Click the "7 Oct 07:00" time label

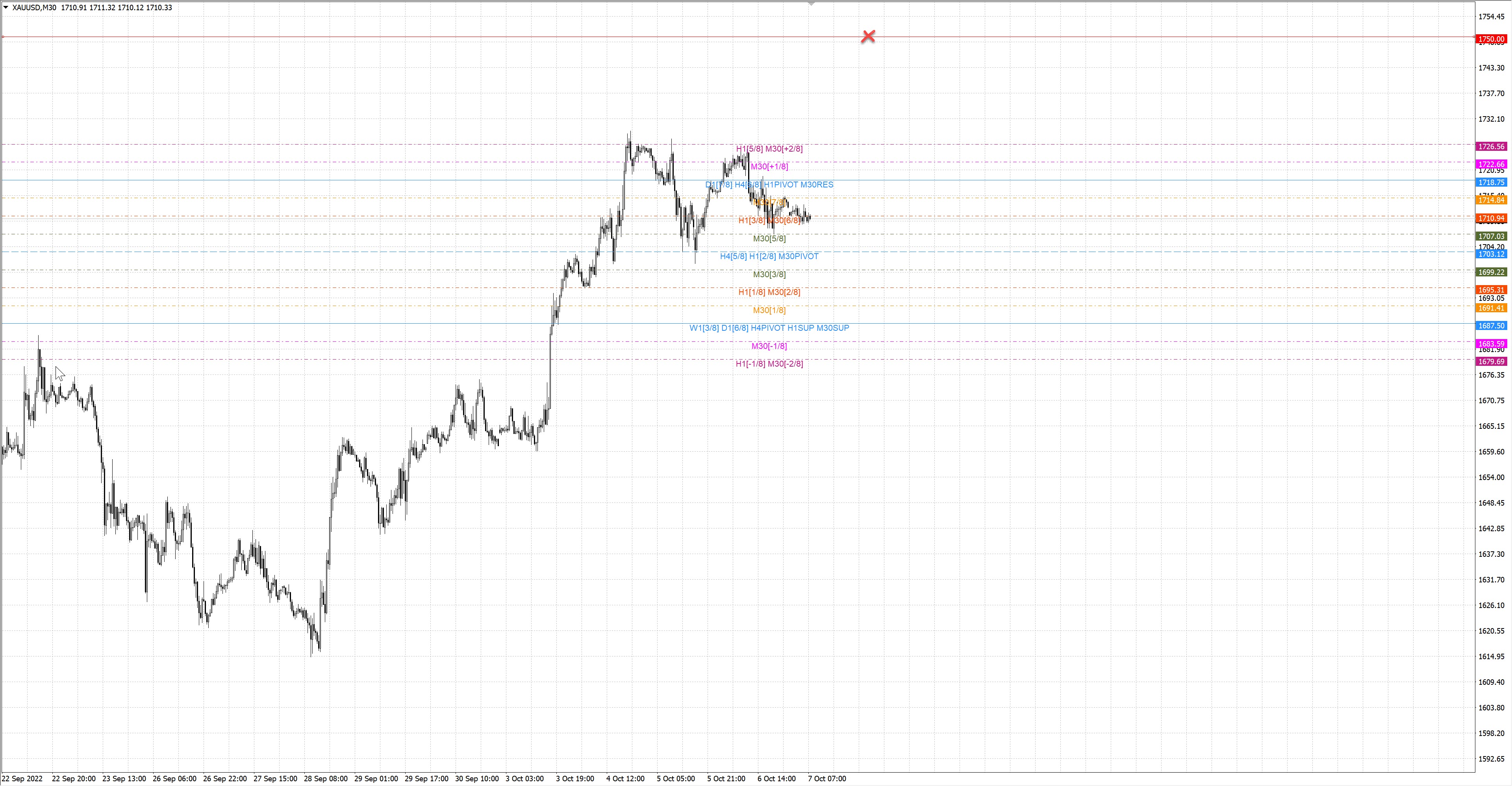coord(826,779)
